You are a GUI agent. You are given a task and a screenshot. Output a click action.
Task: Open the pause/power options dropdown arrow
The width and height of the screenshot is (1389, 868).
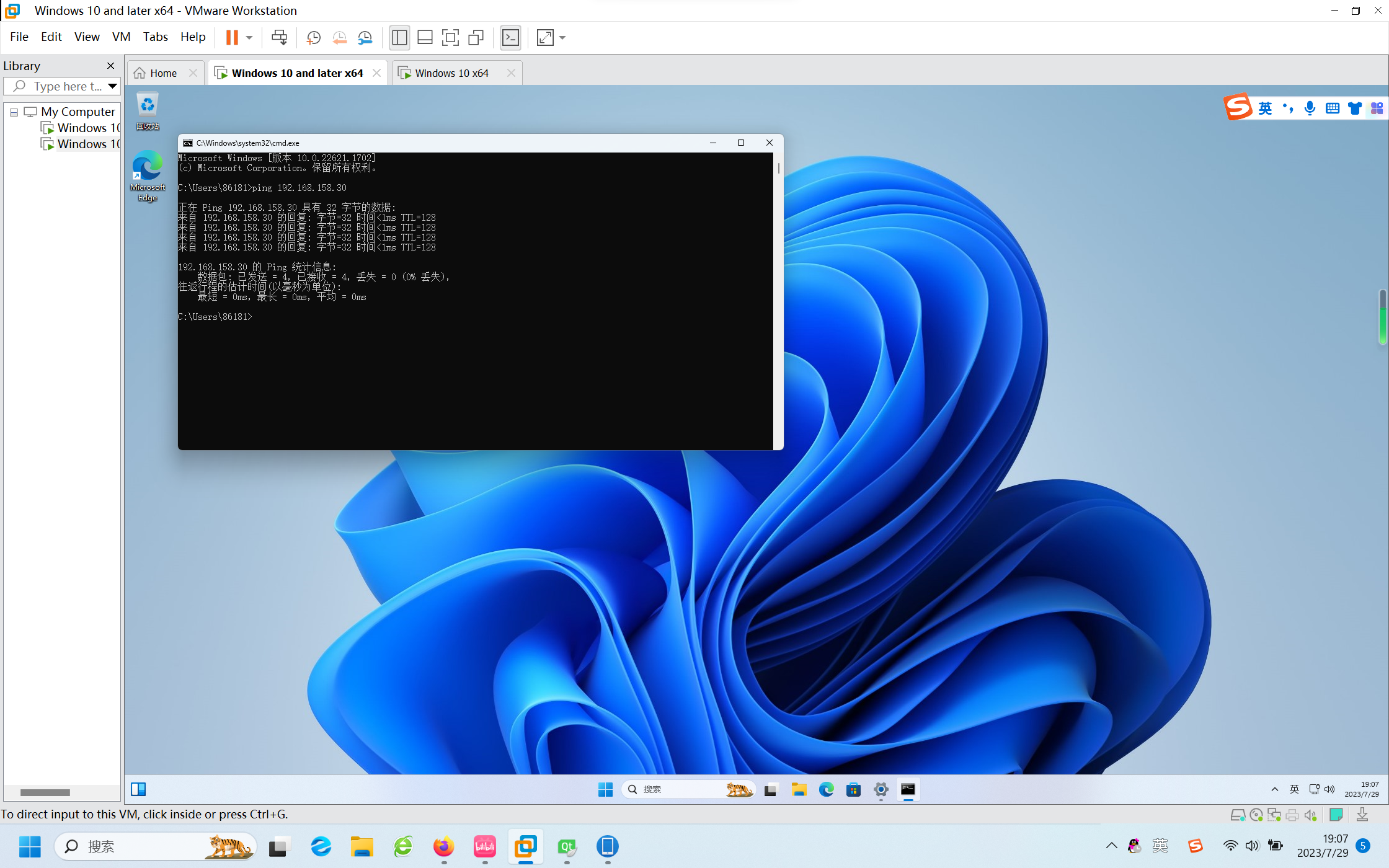point(249,38)
